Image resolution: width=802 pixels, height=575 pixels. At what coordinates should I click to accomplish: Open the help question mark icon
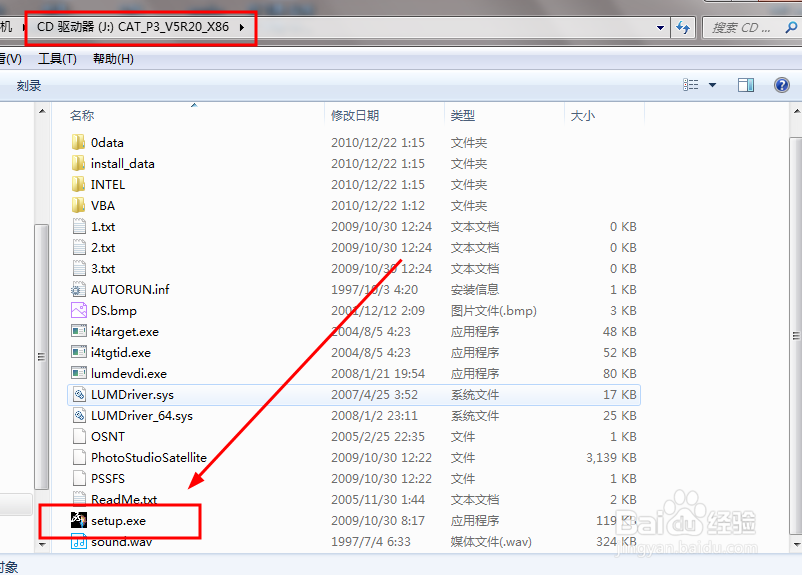coord(782,85)
